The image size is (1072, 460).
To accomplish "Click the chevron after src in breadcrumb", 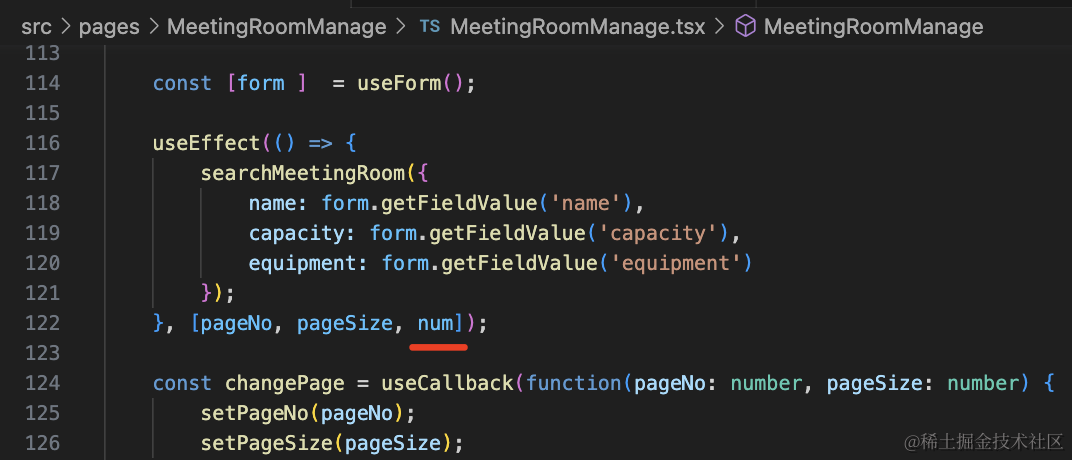I will click(x=66, y=27).
